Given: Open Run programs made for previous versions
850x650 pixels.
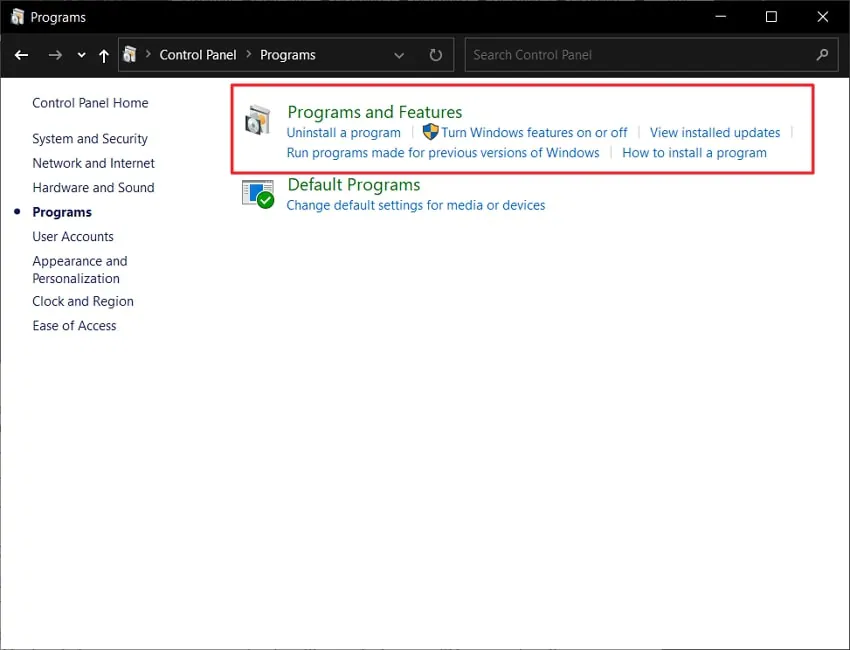Looking at the screenshot, I should (443, 153).
